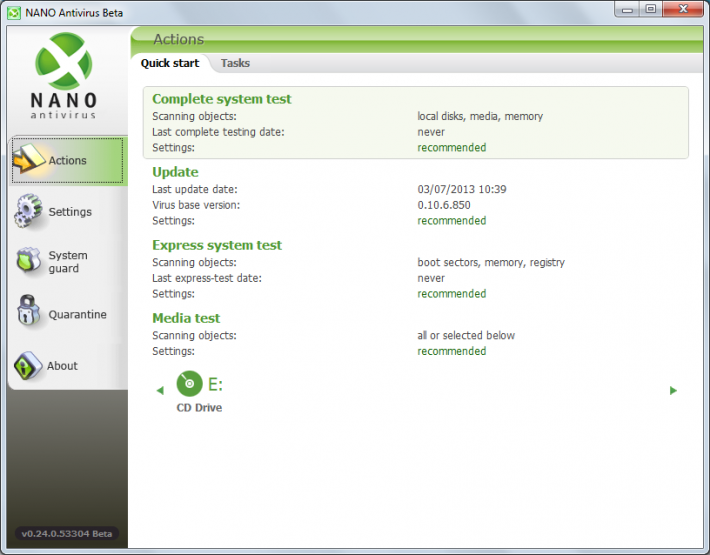Click 'Last express-test date:' label

207,278
